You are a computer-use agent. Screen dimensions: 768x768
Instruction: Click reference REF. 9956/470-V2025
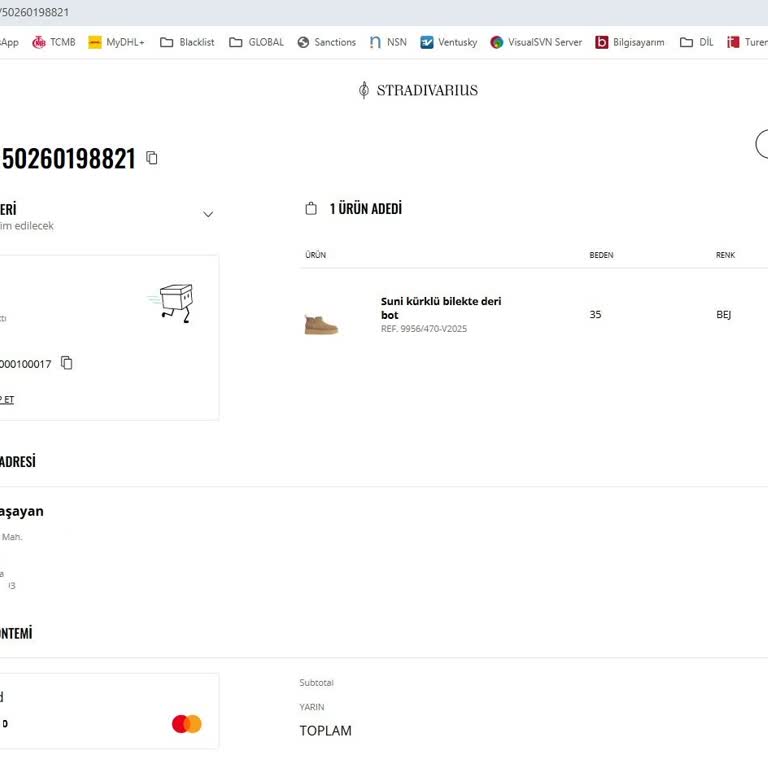click(x=424, y=329)
